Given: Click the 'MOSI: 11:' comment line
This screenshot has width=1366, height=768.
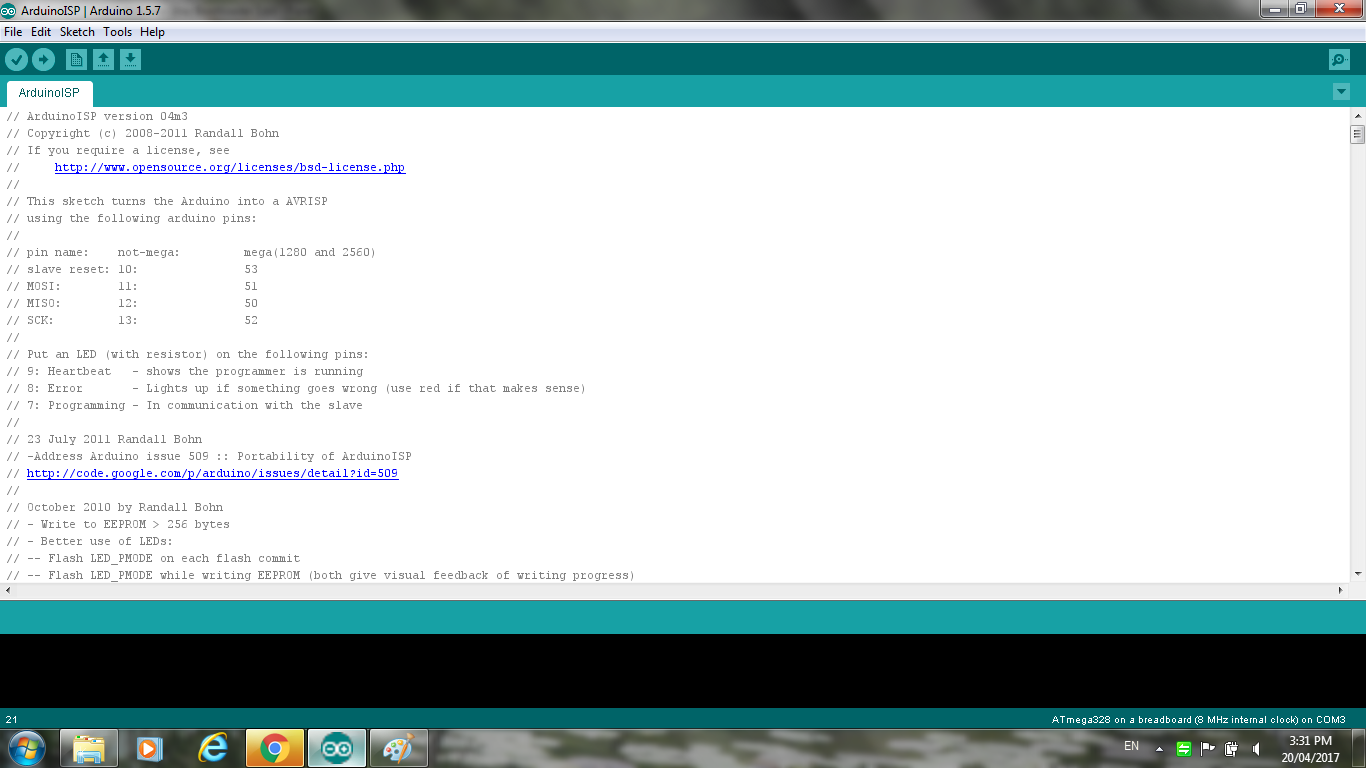Looking at the screenshot, I should [x=132, y=286].
